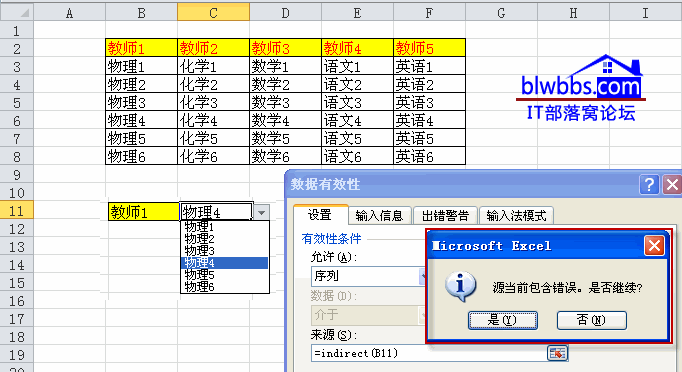Select highlighted 物理4 in the dropdown list

[224, 263]
